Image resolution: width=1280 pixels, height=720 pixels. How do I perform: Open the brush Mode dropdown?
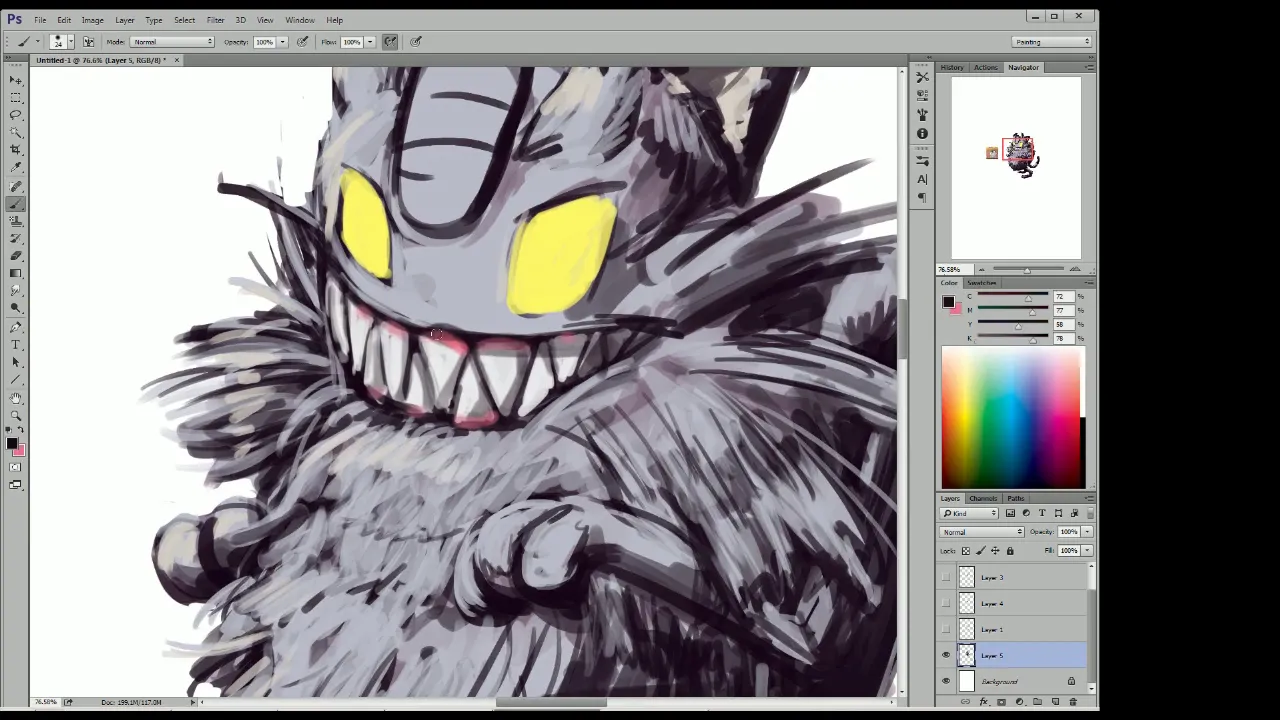(x=173, y=42)
